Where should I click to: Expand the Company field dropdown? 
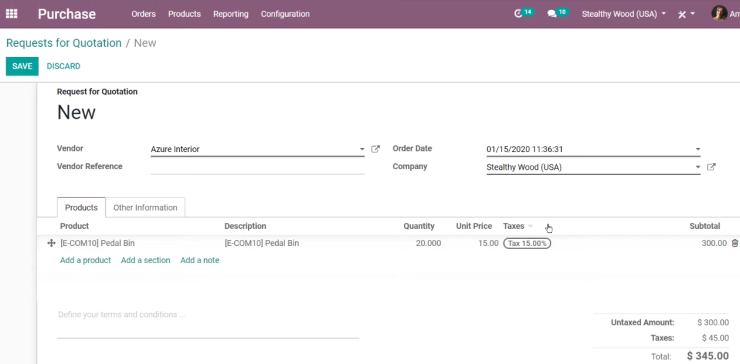click(698, 167)
